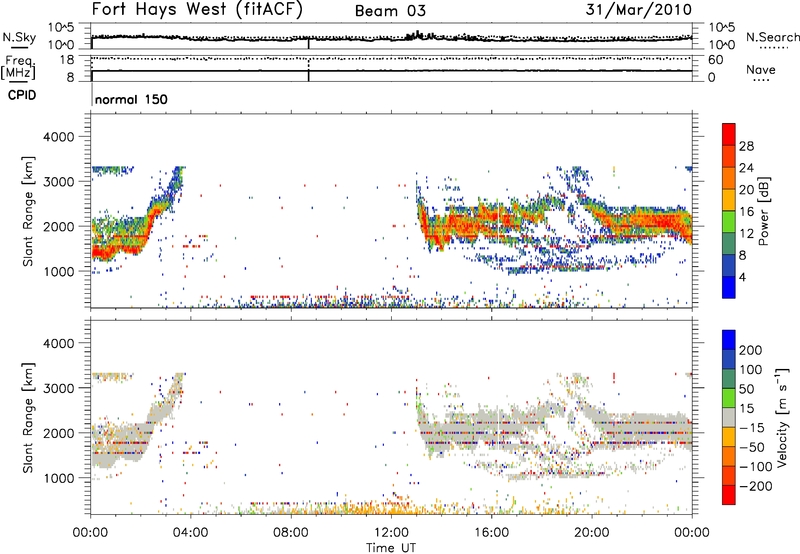This screenshot has width=800, height=554.
Task: Click the 'Slant Range [km]' label of power panel
Action: click(x=28, y=211)
